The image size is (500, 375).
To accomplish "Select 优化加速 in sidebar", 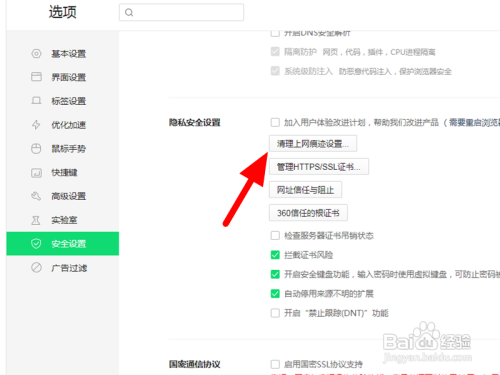I will click(x=63, y=125).
